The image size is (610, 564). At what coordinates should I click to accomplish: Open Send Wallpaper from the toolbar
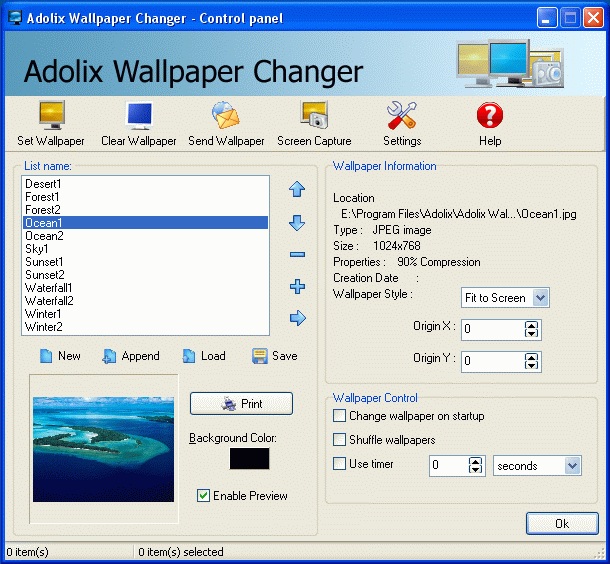pyautogui.click(x=226, y=116)
